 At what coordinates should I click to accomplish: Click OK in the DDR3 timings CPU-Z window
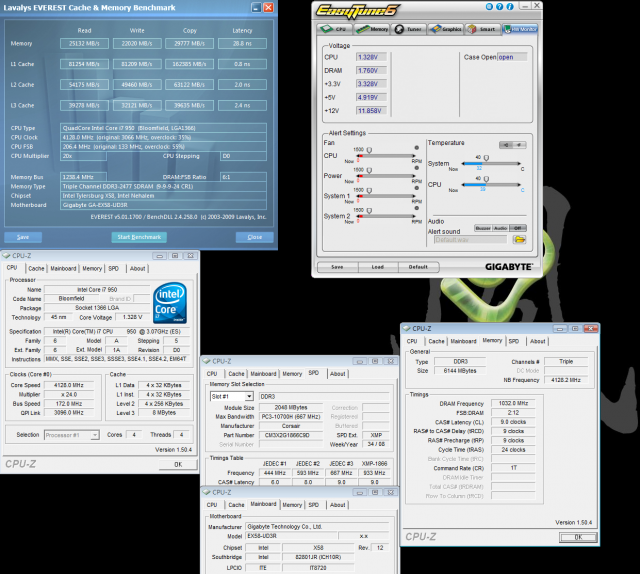pyautogui.click(x=578, y=537)
